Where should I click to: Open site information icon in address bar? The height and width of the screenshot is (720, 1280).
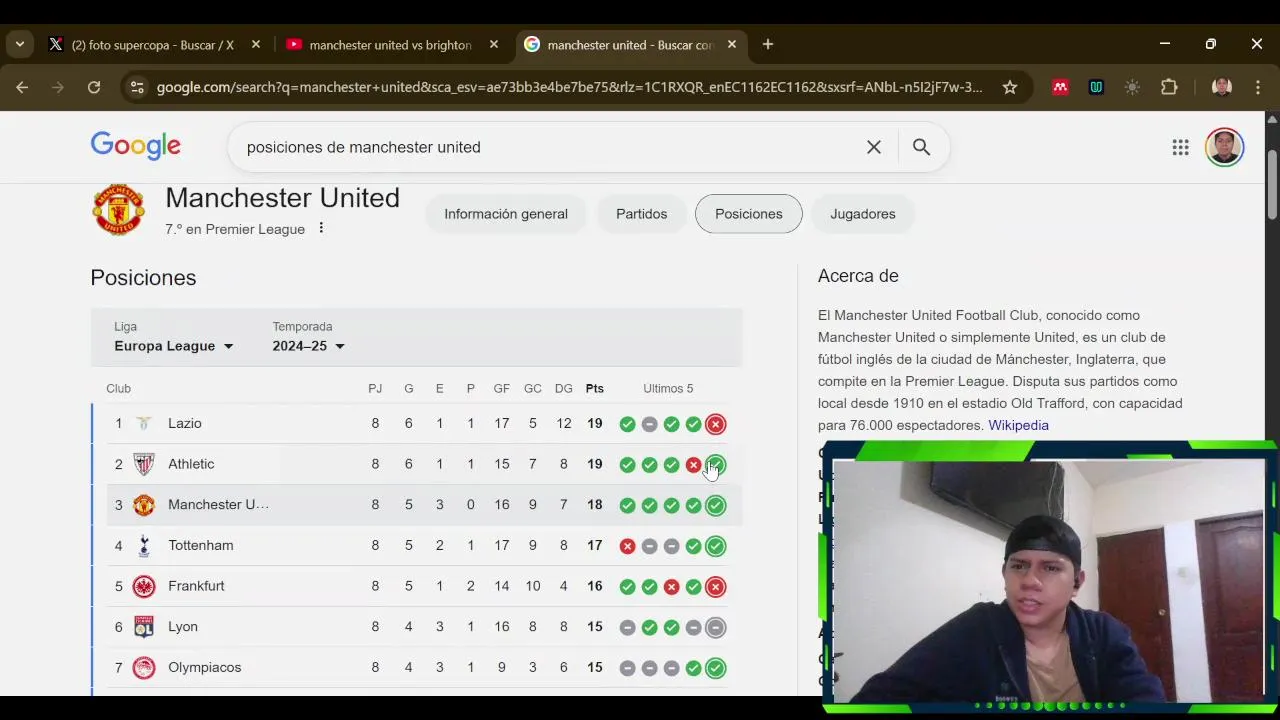[x=137, y=87]
